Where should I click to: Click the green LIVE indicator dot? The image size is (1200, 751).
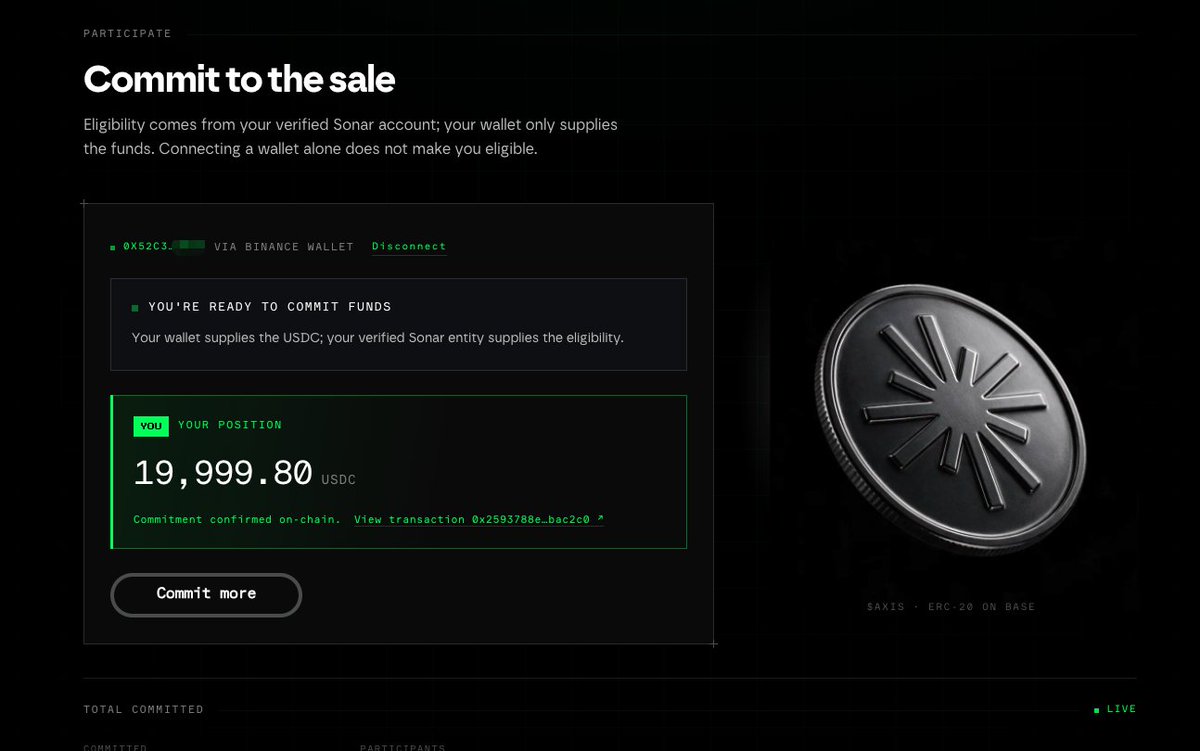pos(1098,709)
